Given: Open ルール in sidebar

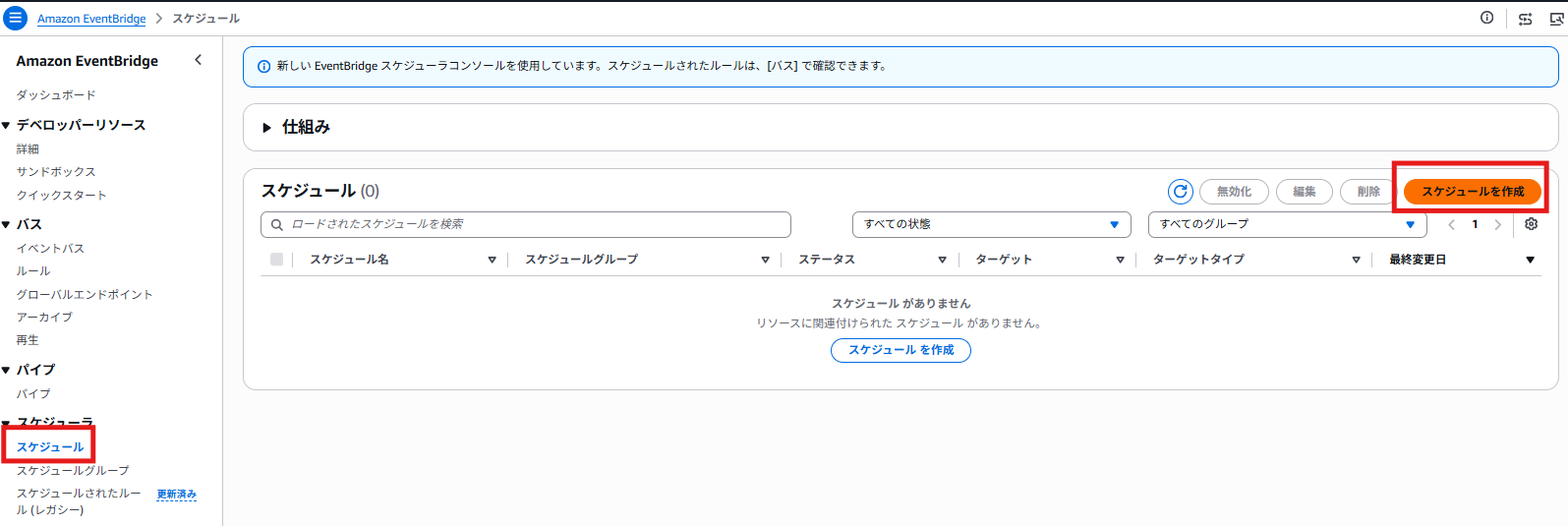Looking at the screenshot, I should (33, 271).
